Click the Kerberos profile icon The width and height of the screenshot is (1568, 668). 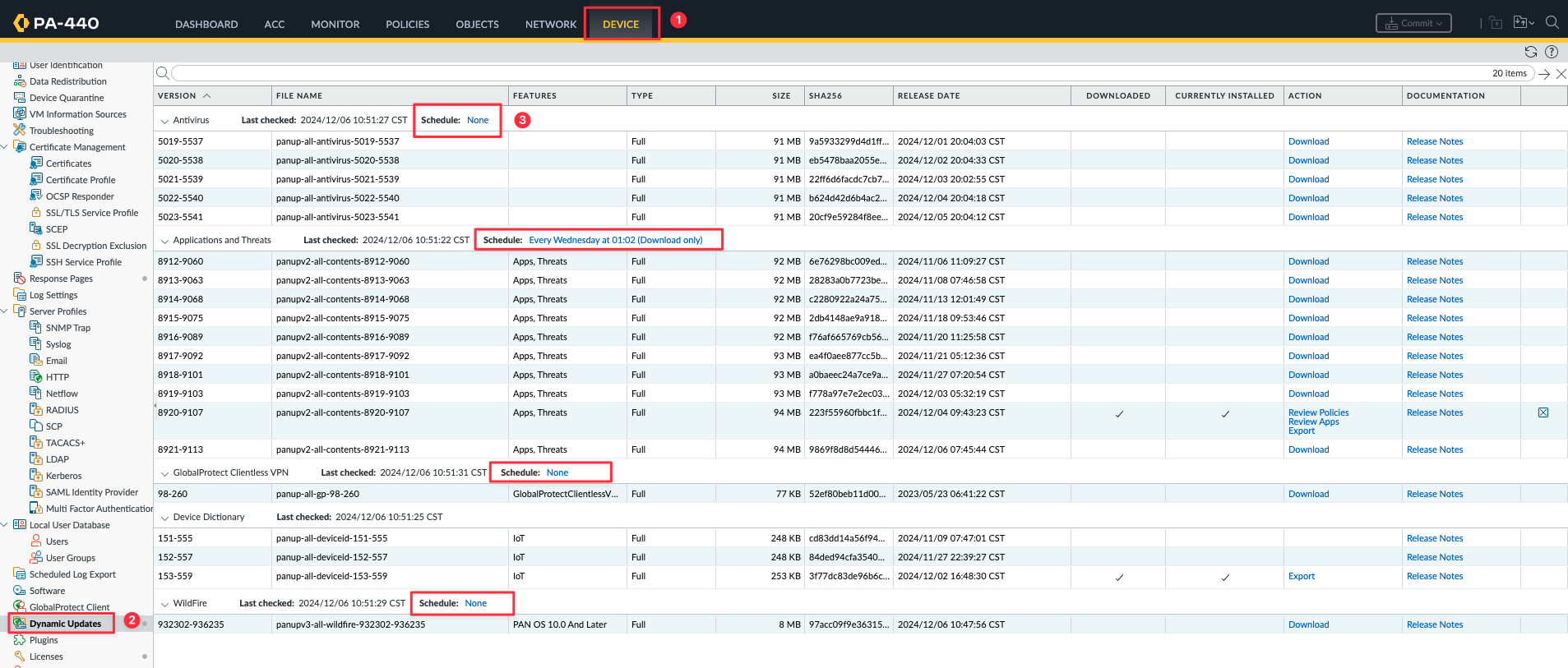pyautogui.click(x=36, y=476)
